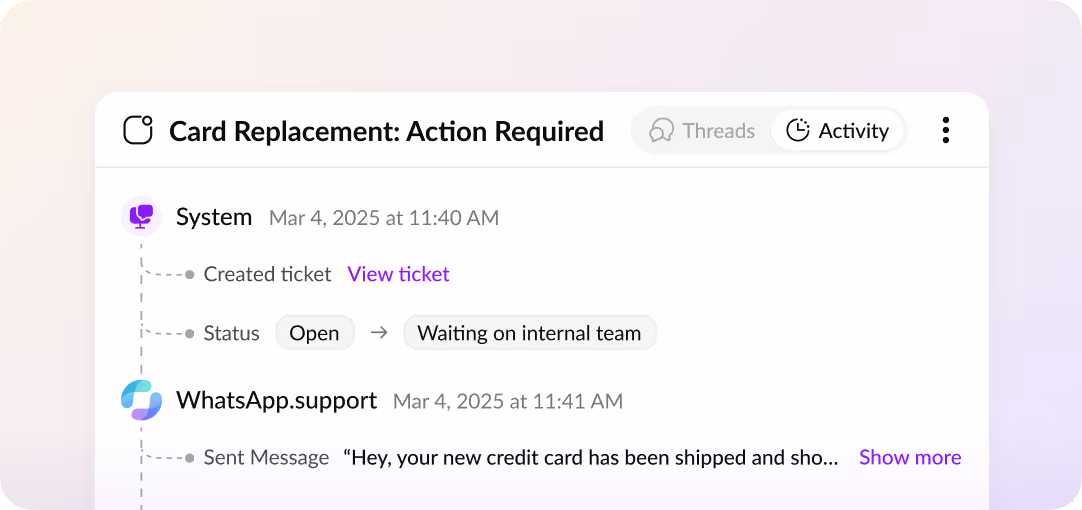This screenshot has width=1082, height=510.
Task: Click the Activity clock icon
Action: click(x=798, y=130)
